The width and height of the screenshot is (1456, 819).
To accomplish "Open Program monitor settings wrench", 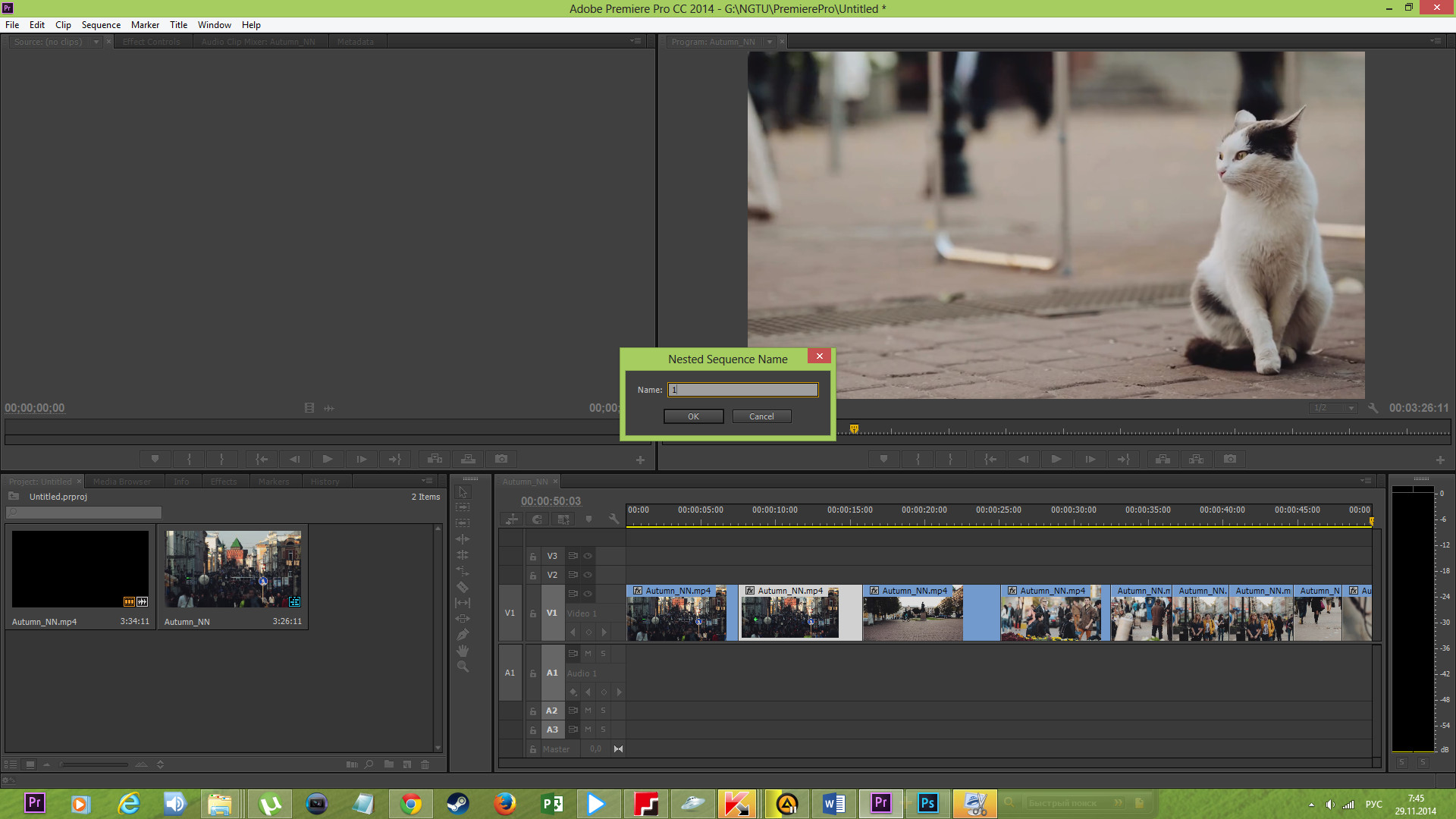I will [1373, 408].
